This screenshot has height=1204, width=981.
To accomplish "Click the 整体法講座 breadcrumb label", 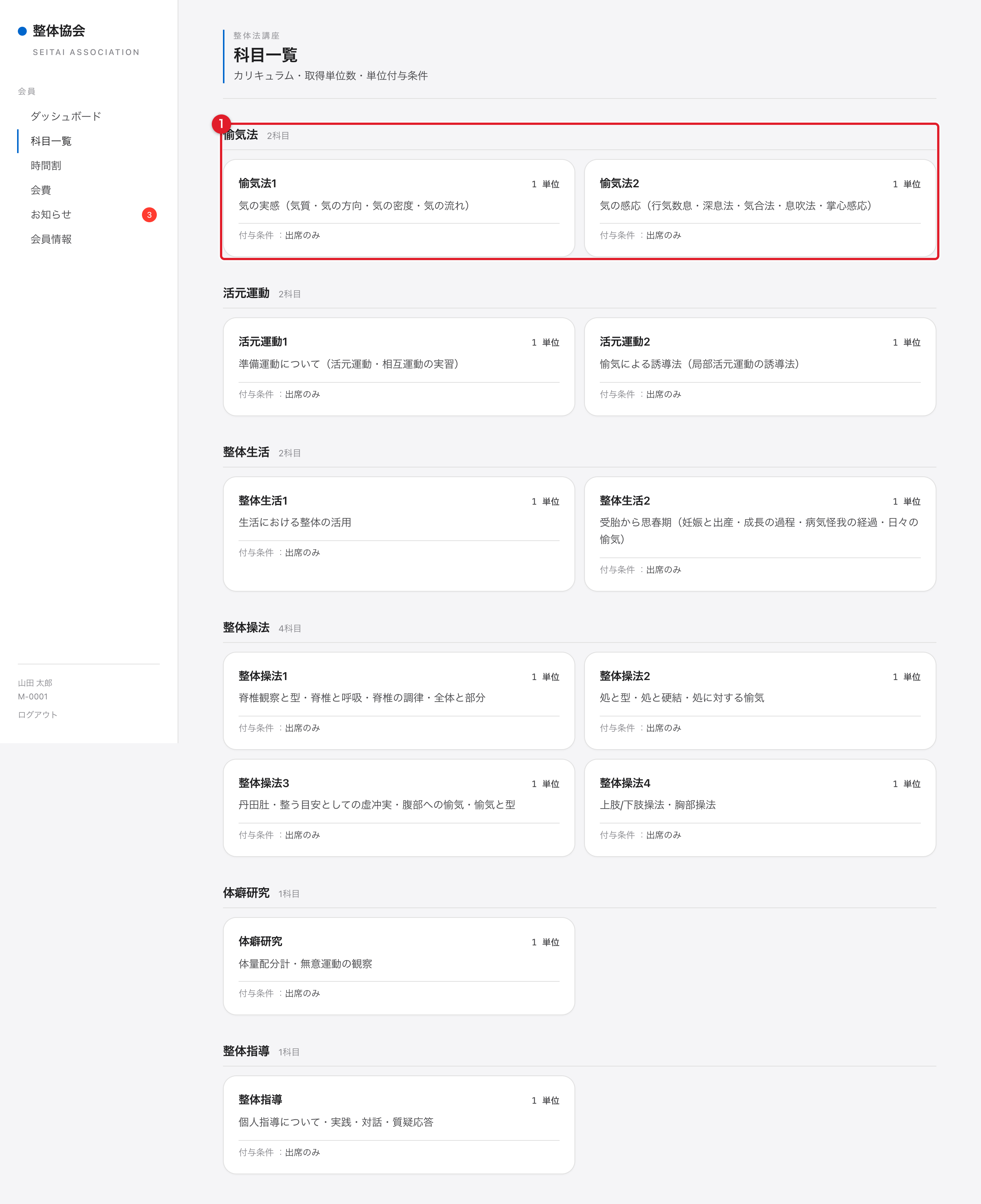I will [256, 36].
